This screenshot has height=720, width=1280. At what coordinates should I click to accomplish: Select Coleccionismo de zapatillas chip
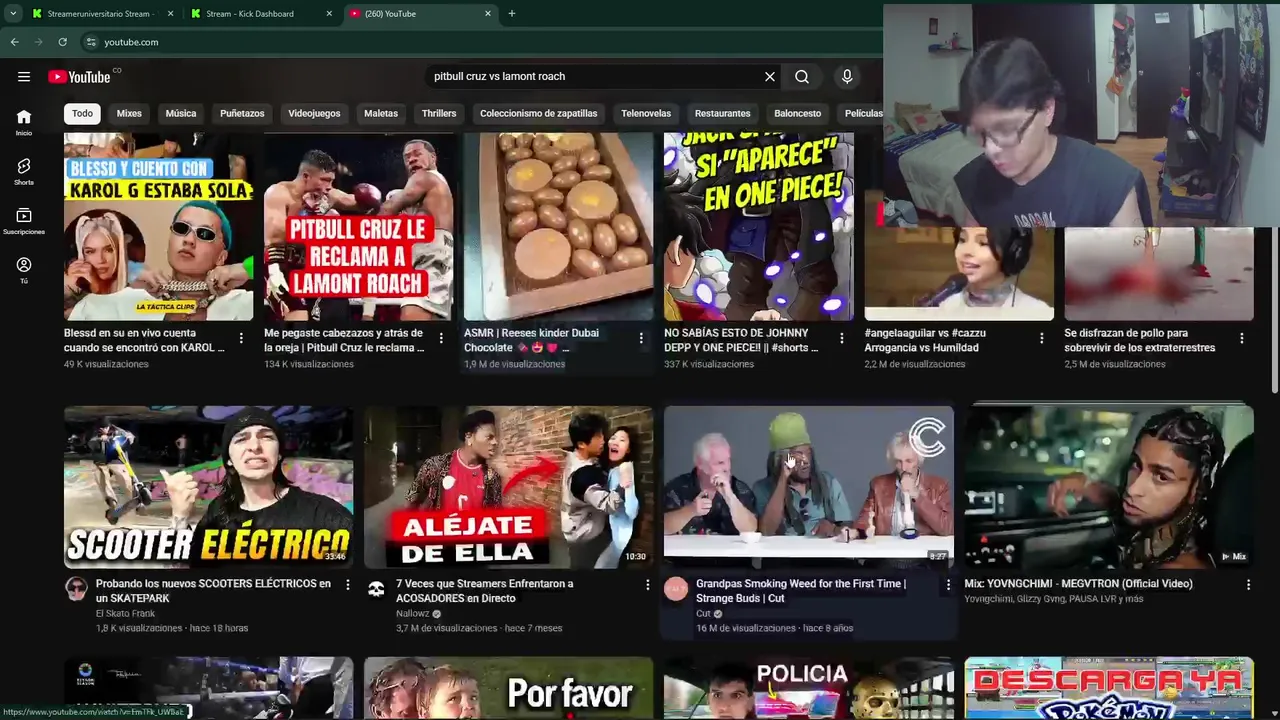[538, 113]
